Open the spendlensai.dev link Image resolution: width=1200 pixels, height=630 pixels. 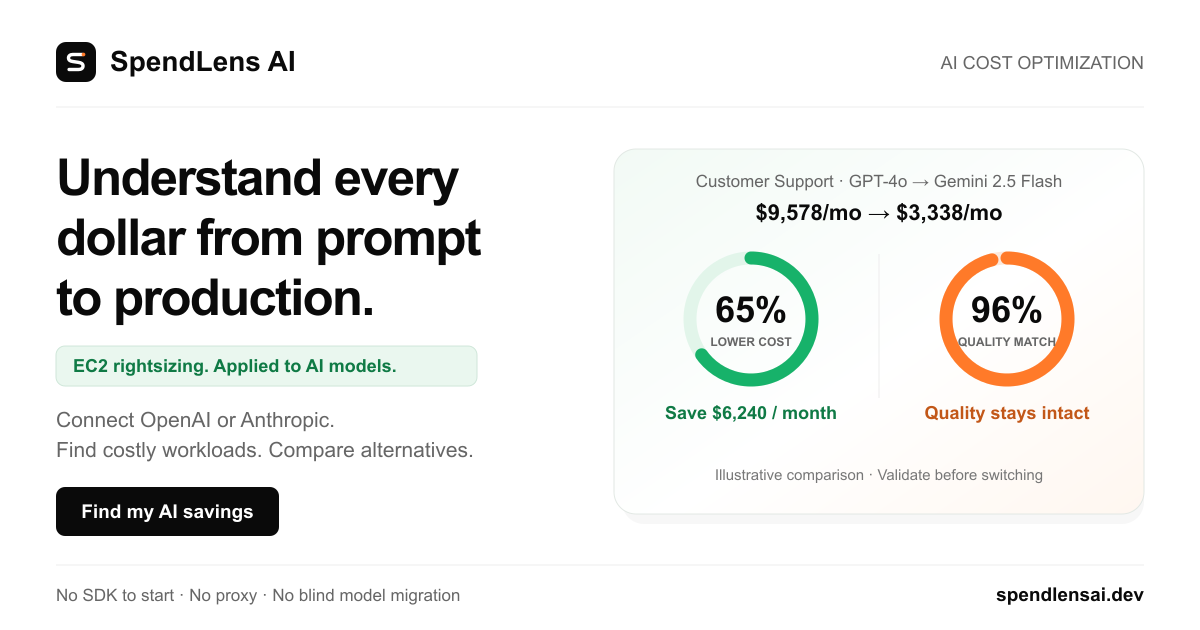(1070, 595)
